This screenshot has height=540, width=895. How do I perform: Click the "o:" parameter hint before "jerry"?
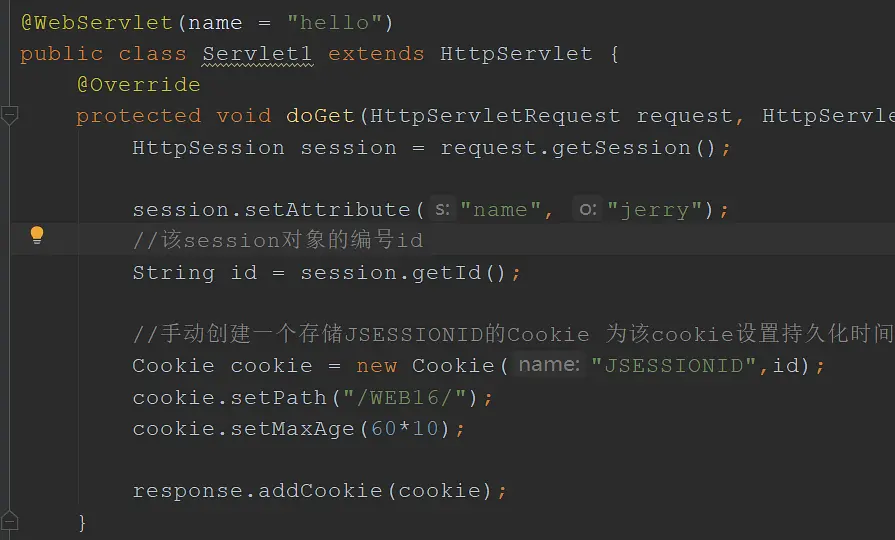(587, 209)
